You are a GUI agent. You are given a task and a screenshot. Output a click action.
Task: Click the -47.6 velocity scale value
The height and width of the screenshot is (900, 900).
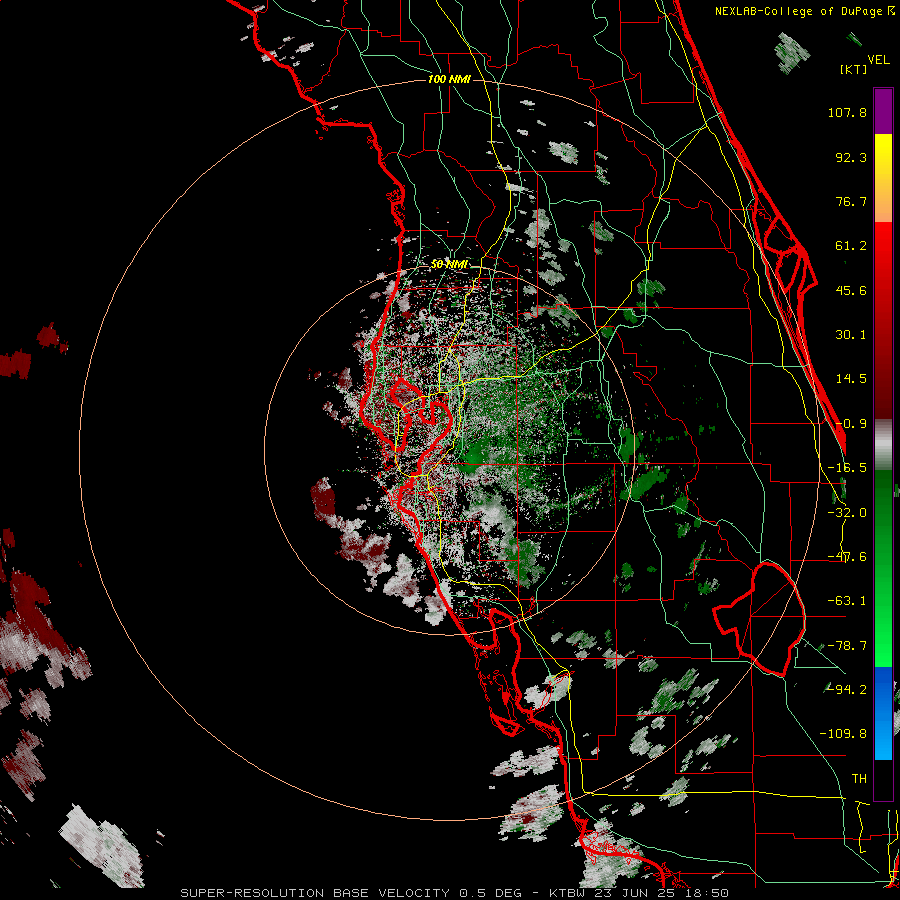point(847,557)
